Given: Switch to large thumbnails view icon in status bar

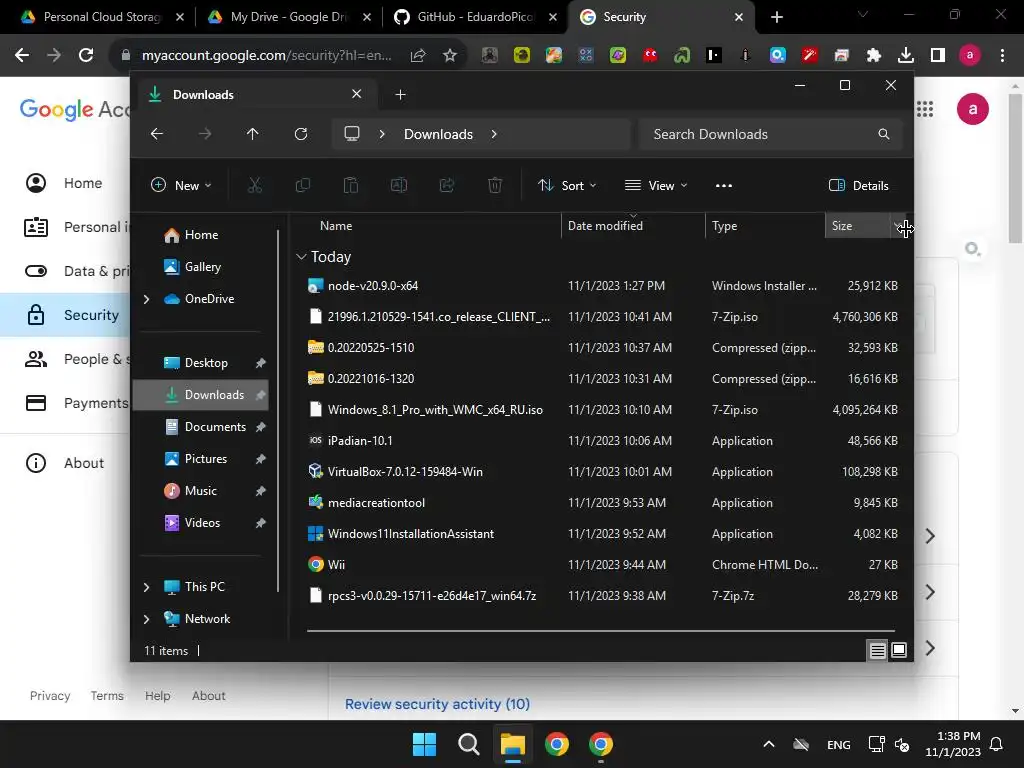Looking at the screenshot, I should pos(899,650).
